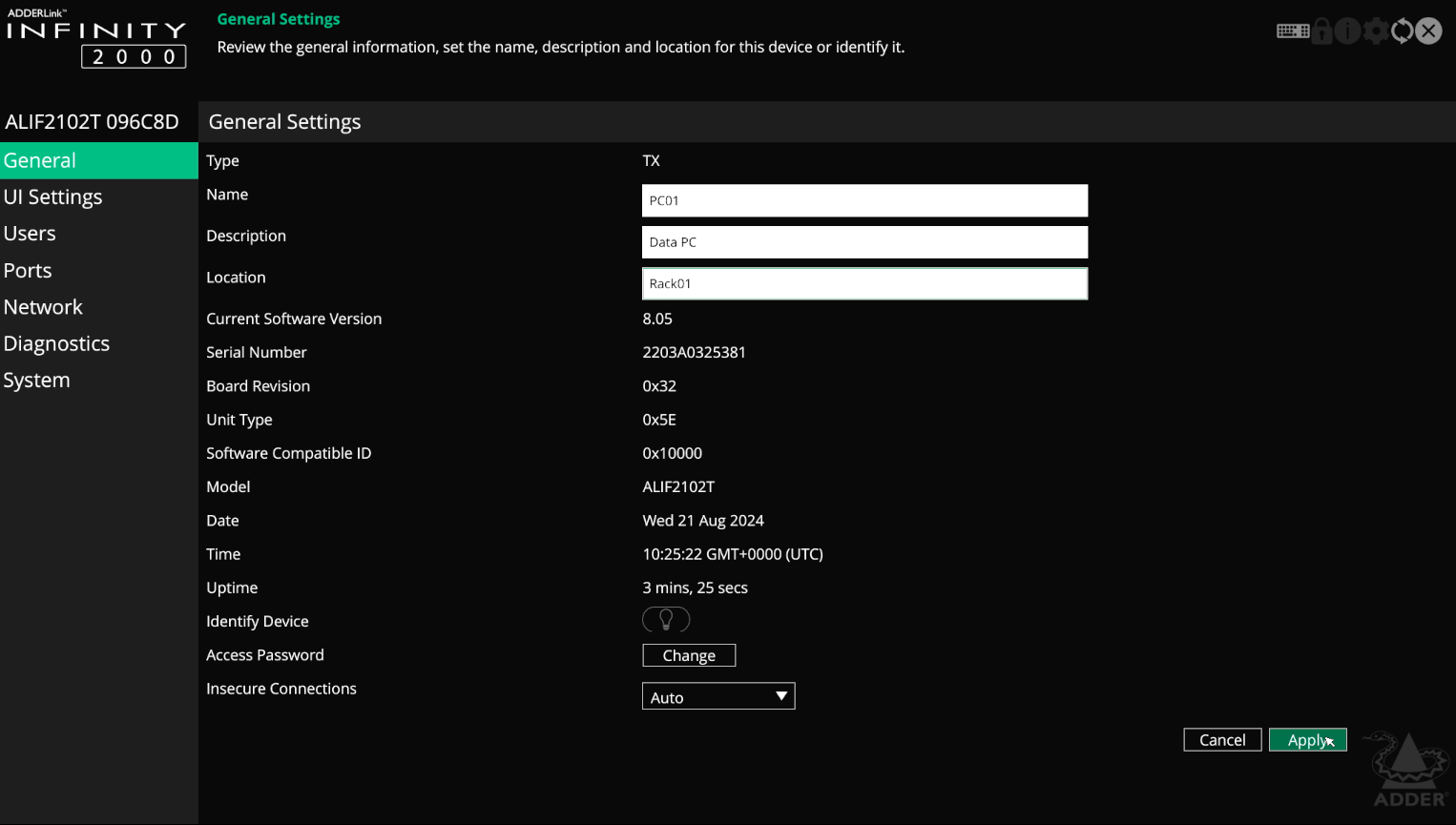Click the settings gear icon
Image resolution: width=1456 pixels, height=825 pixels.
click(x=1375, y=31)
